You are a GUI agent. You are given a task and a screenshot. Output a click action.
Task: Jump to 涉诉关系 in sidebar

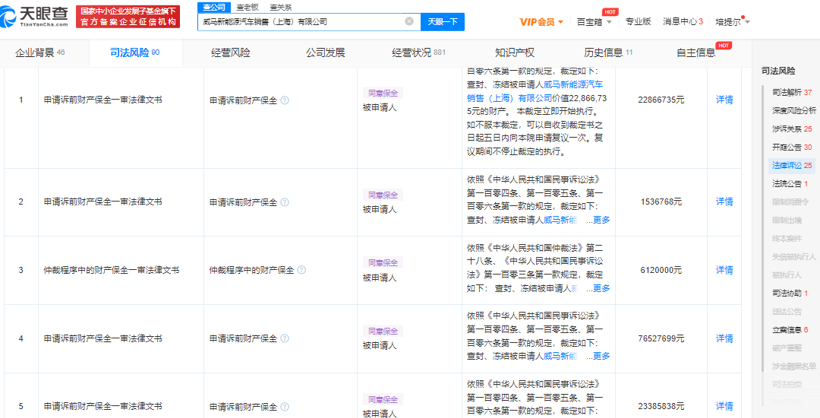(792, 129)
